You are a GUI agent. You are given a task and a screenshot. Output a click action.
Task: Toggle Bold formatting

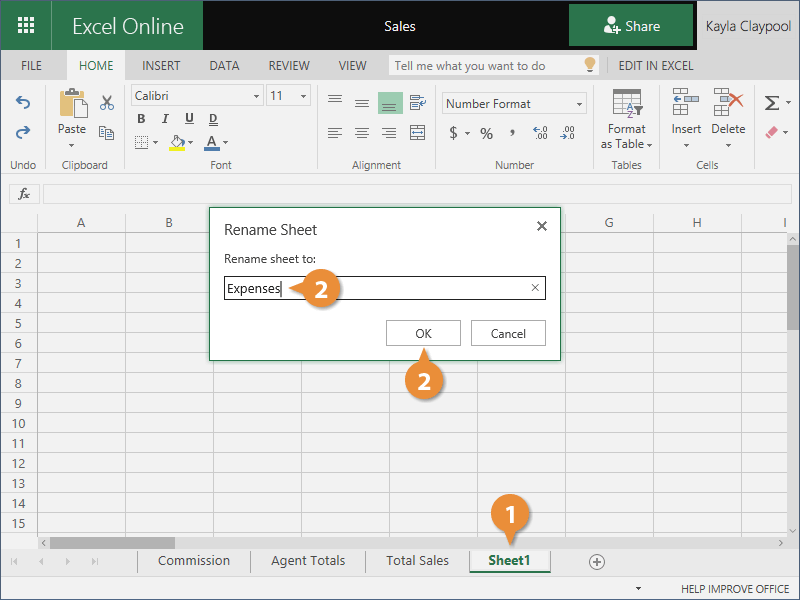(x=141, y=119)
